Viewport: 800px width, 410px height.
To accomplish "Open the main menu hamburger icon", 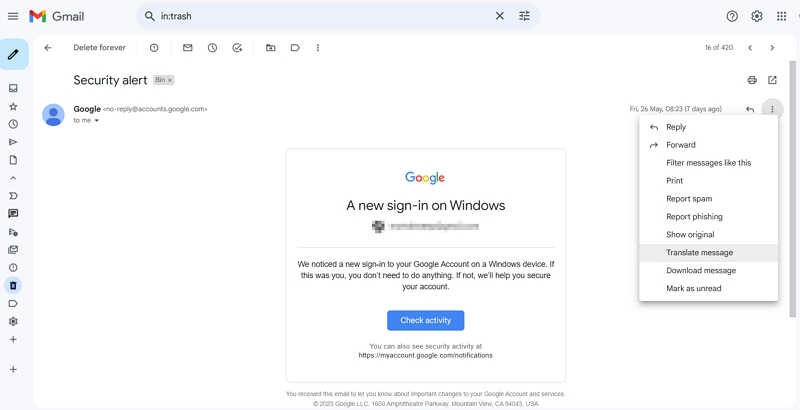I will click(13, 16).
